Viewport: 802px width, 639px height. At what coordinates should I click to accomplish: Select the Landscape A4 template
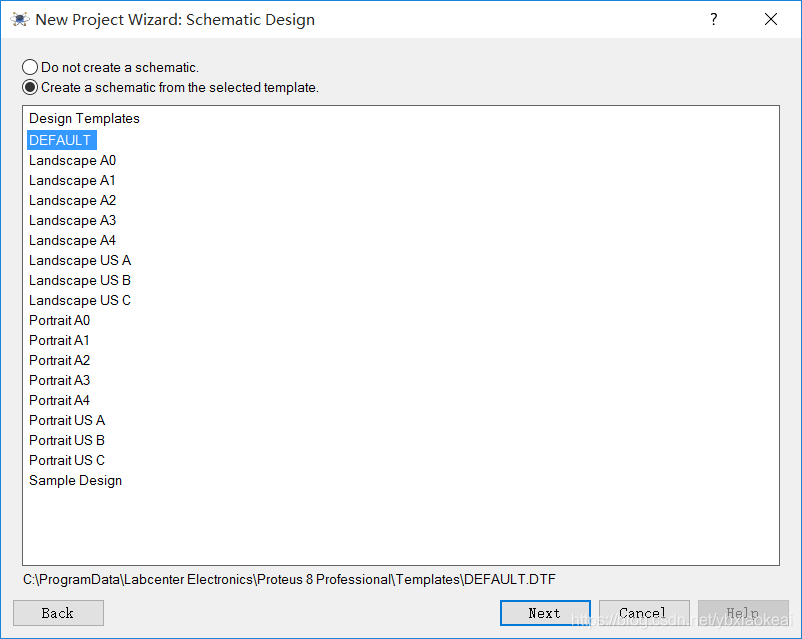coord(72,240)
